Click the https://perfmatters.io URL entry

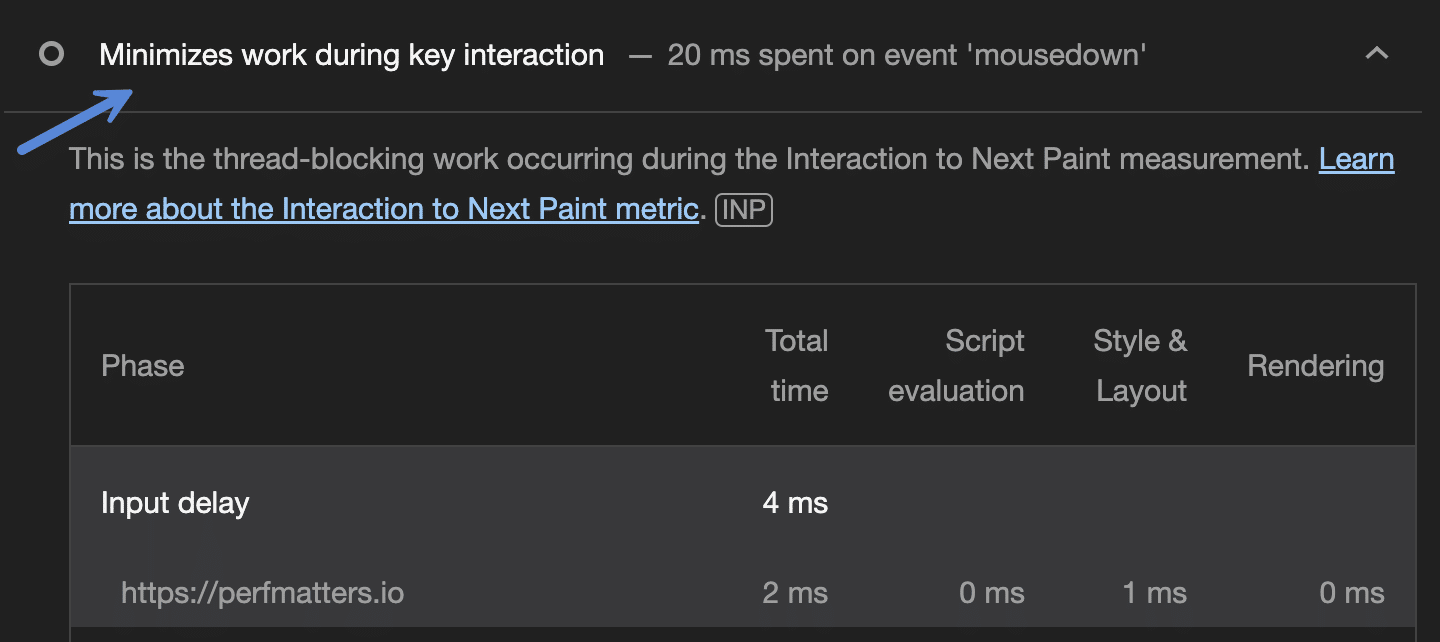tap(262, 593)
